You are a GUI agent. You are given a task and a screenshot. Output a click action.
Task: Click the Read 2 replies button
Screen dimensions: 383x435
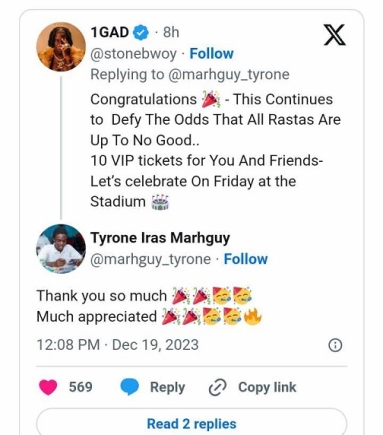191,424
